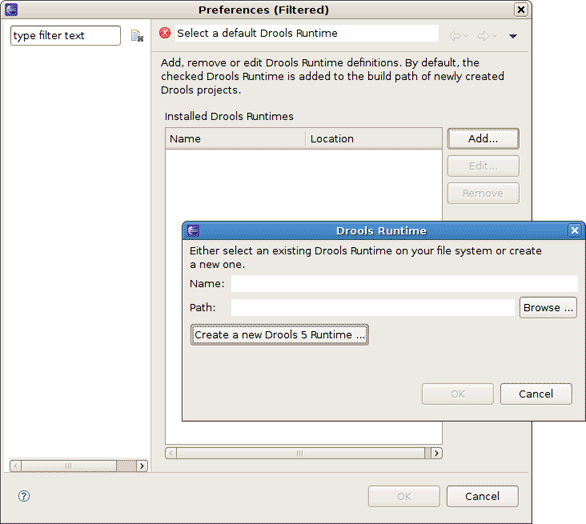Click the clear filter text icon
The image size is (586, 524).
(x=137, y=36)
